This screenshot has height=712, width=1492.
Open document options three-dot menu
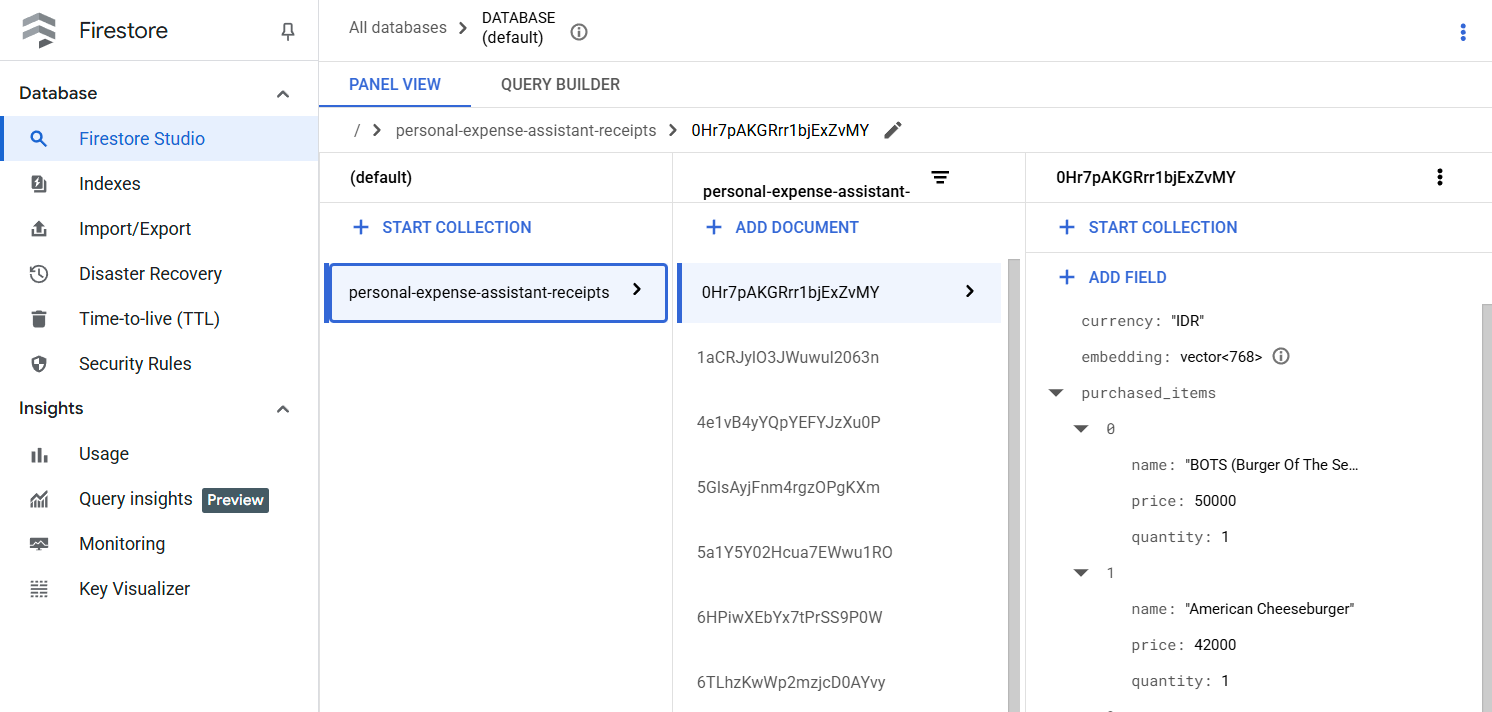[x=1439, y=177]
